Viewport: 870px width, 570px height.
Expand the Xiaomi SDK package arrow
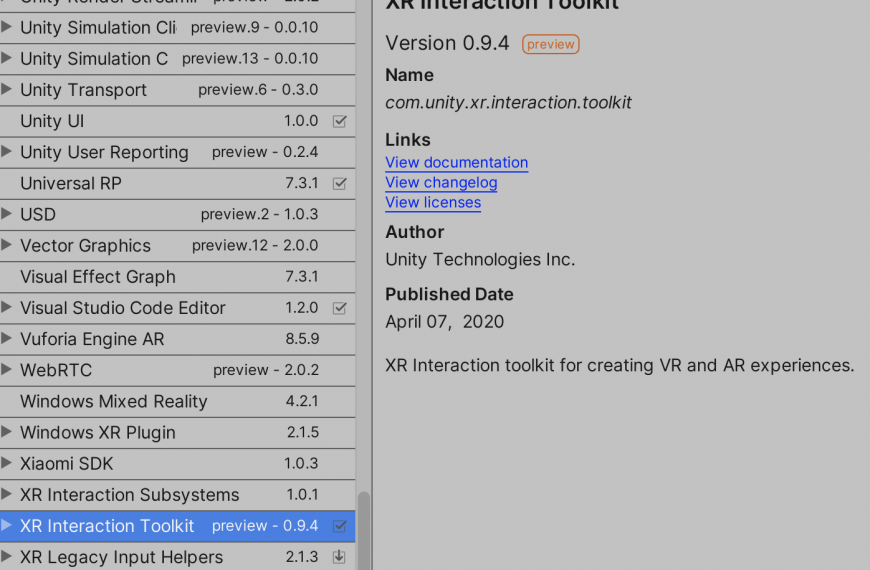6,462
